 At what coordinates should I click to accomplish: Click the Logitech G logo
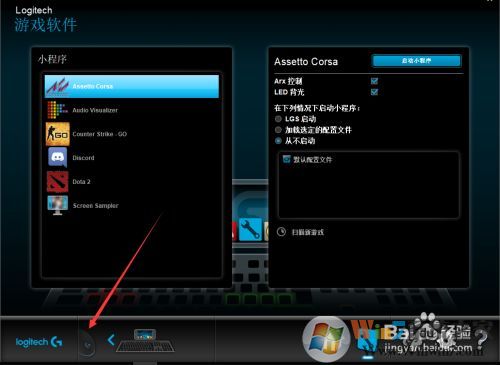click(39, 342)
